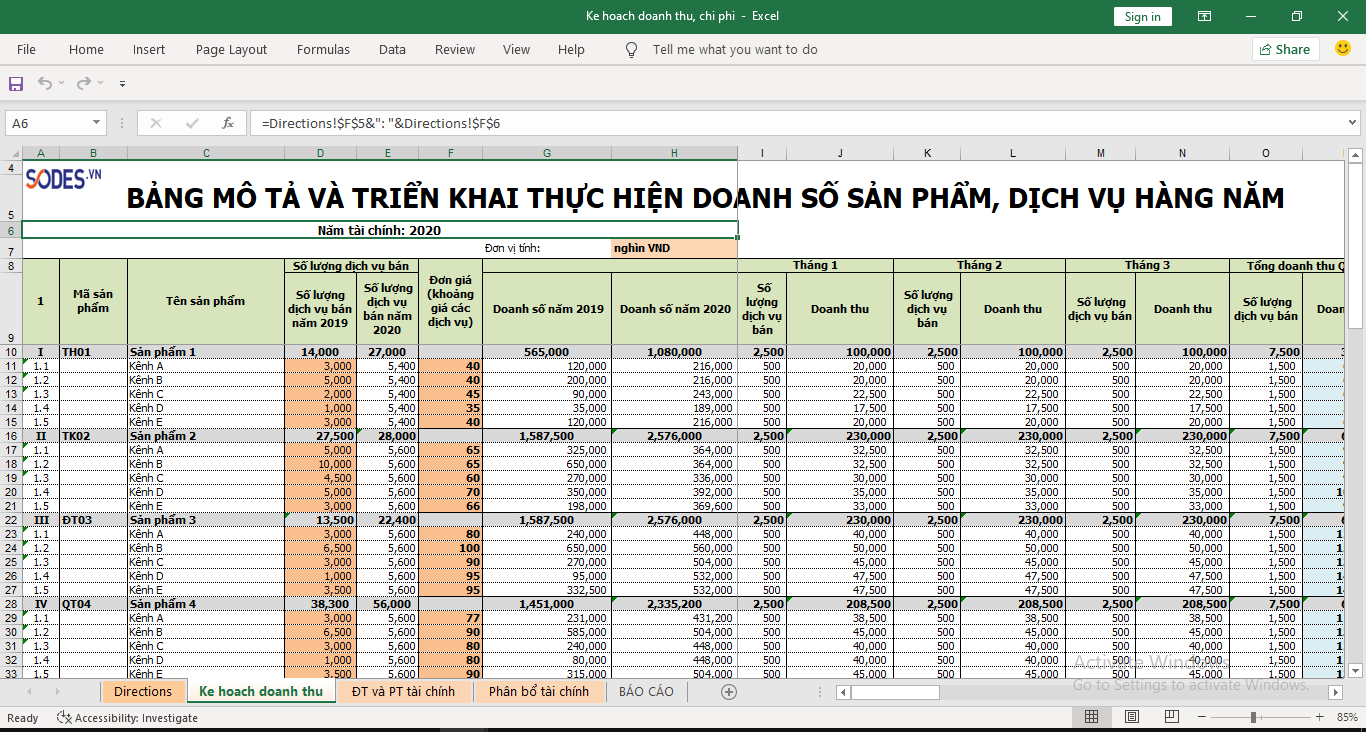This screenshot has width=1366, height=732.
Task: Click horizontal scrollbar left arrow
Action: click(843, 692)
